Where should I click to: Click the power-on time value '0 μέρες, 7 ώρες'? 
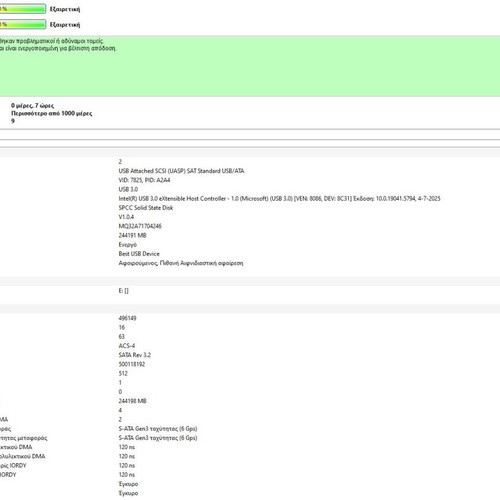(x=32, y=106)
